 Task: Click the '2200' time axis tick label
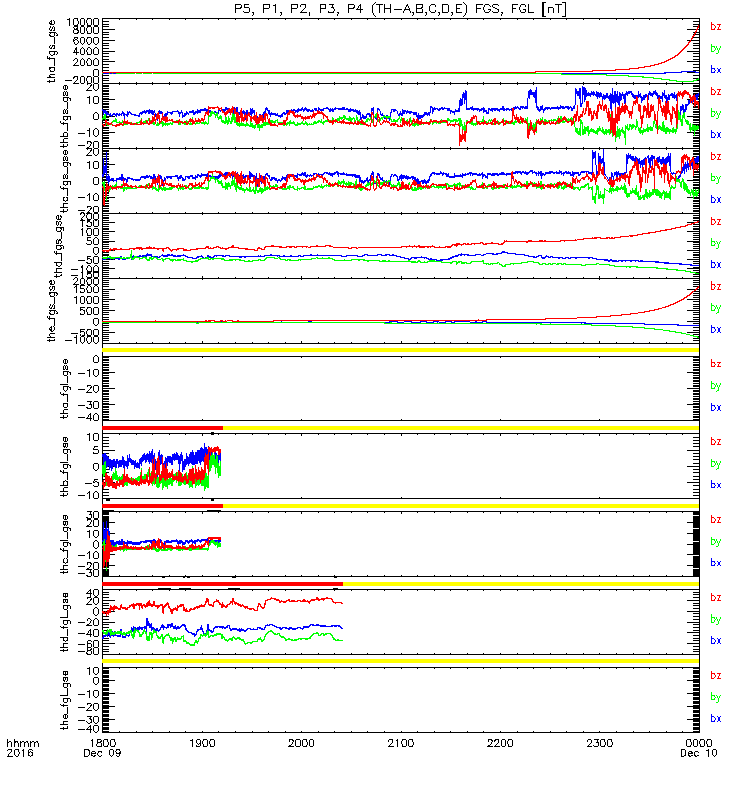(500, 743)
